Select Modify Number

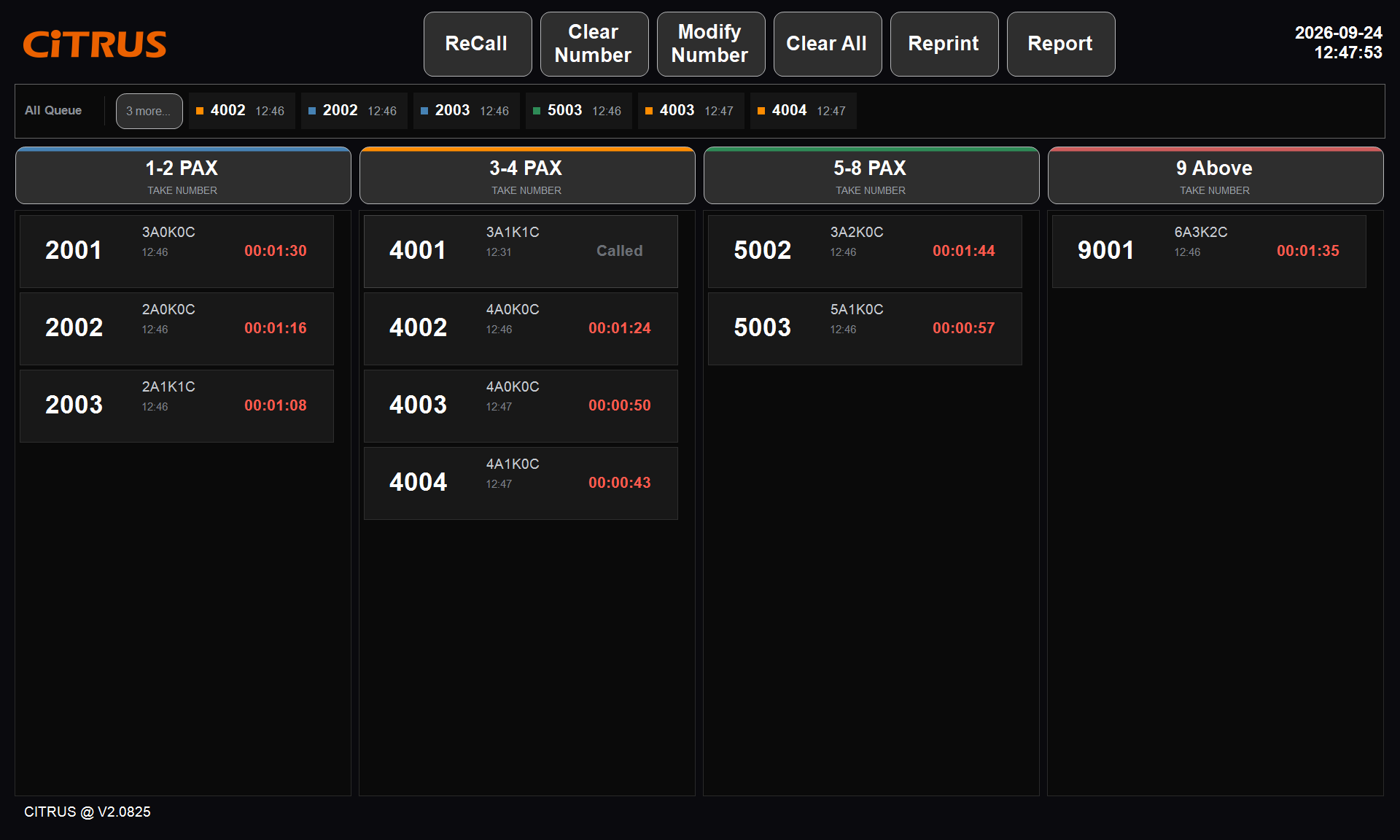click(711, 44)
